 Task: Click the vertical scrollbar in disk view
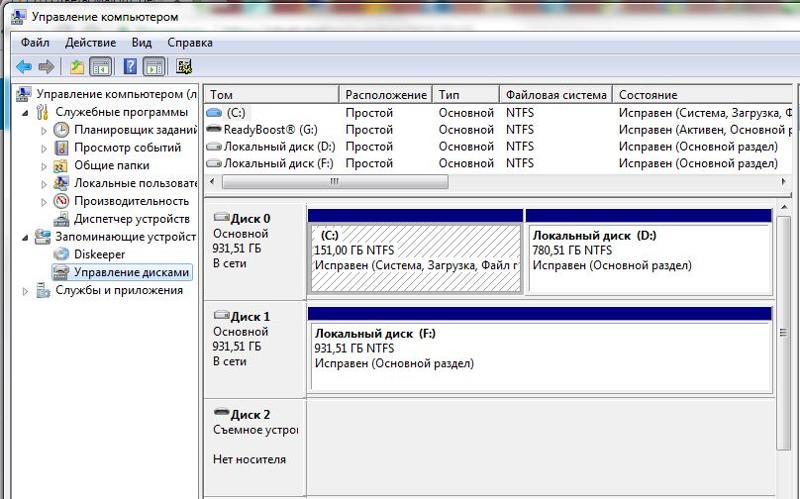tap(783, 333)
